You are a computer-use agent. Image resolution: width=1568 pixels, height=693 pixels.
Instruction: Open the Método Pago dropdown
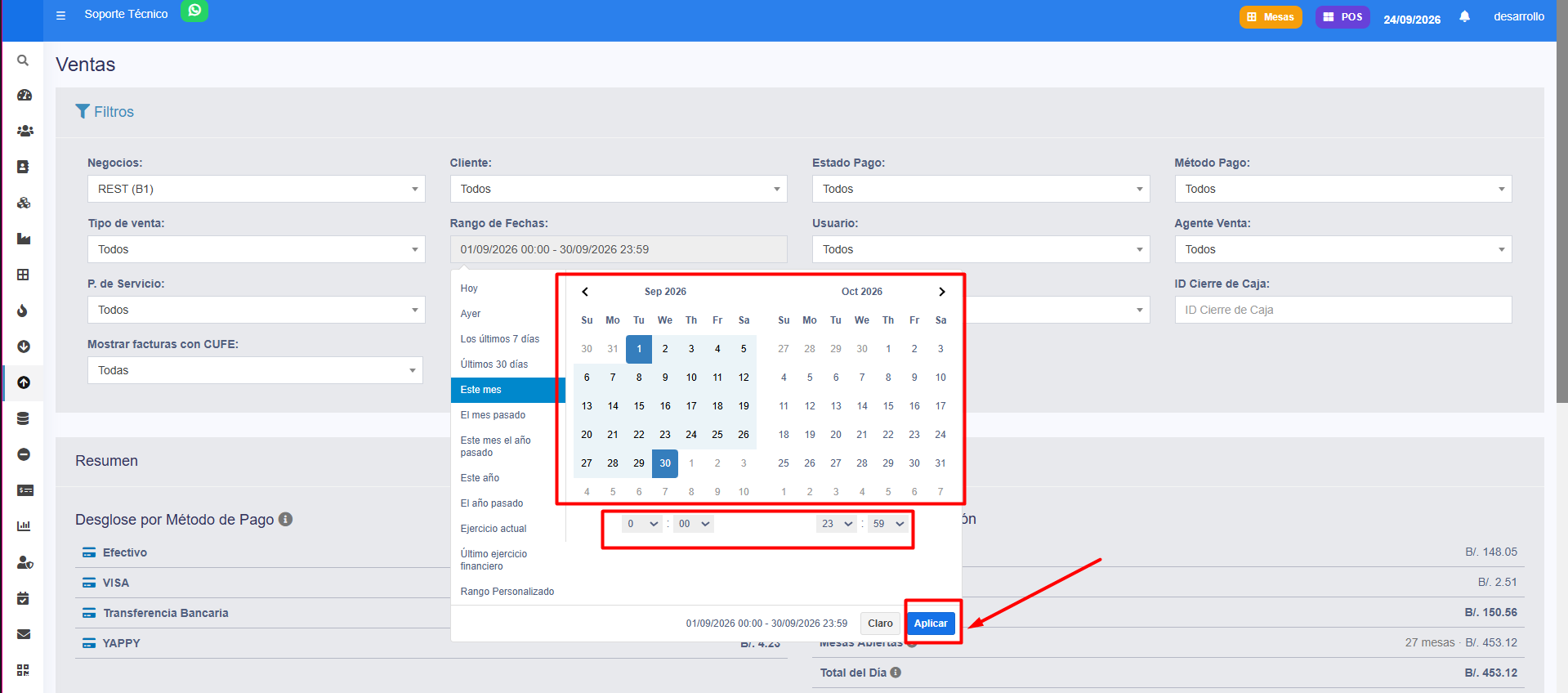click(x=1343, y=189)
